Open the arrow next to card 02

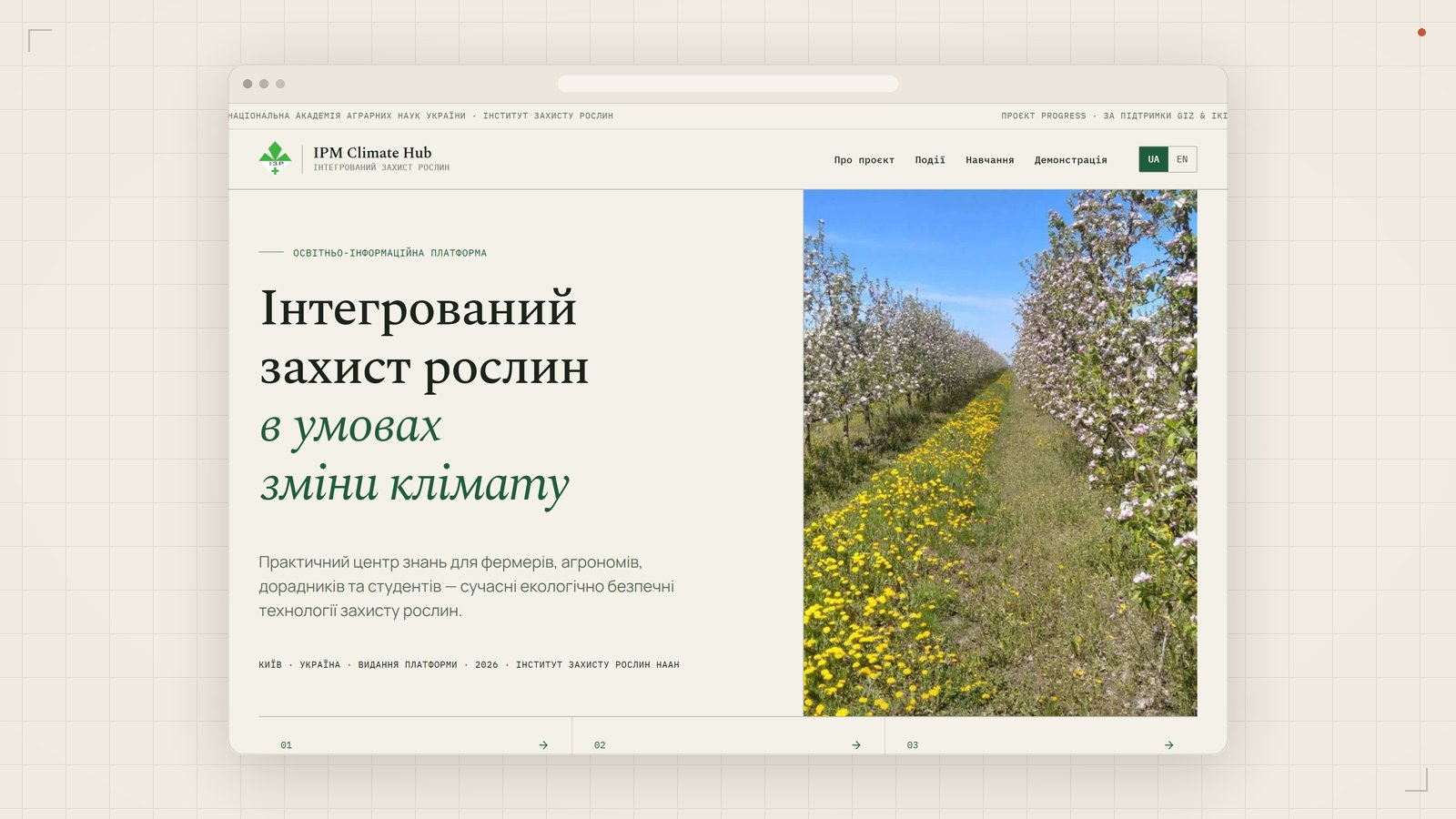(x=856, y=745)
